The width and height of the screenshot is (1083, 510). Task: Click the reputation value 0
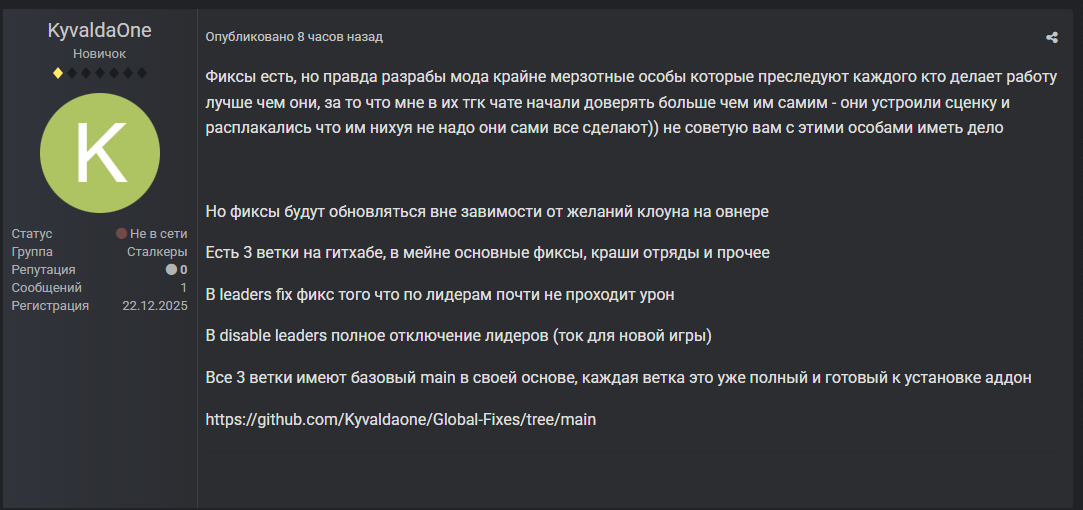[x=183, y=270]
